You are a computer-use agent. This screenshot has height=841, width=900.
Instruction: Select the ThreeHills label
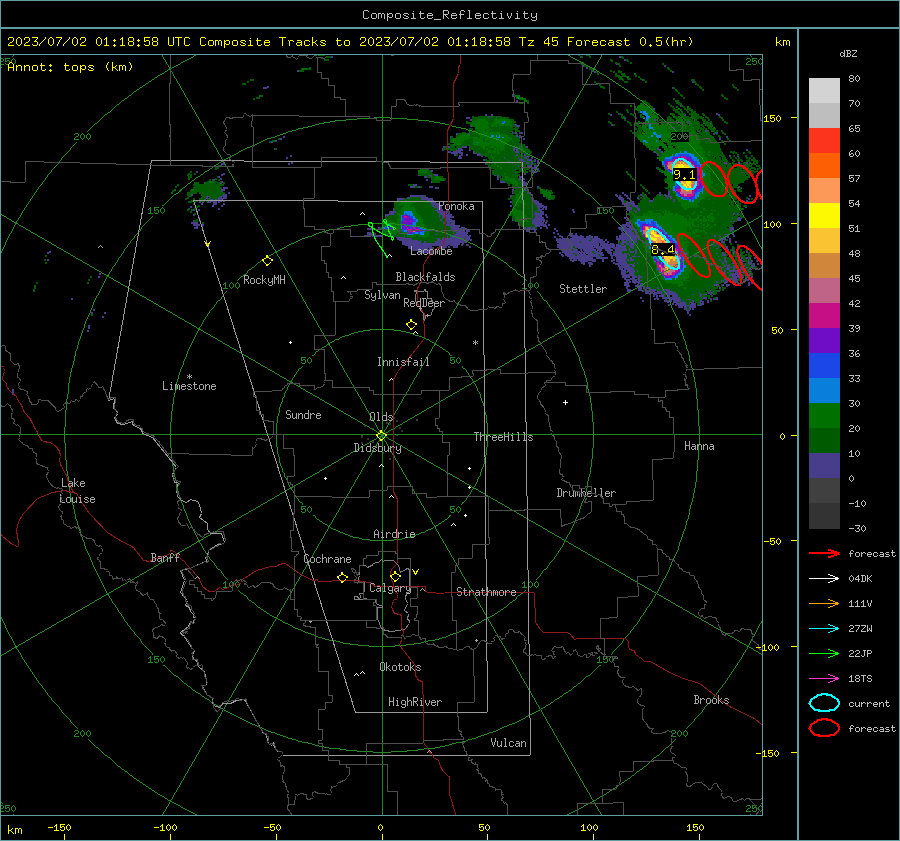[x=503, y=437]
